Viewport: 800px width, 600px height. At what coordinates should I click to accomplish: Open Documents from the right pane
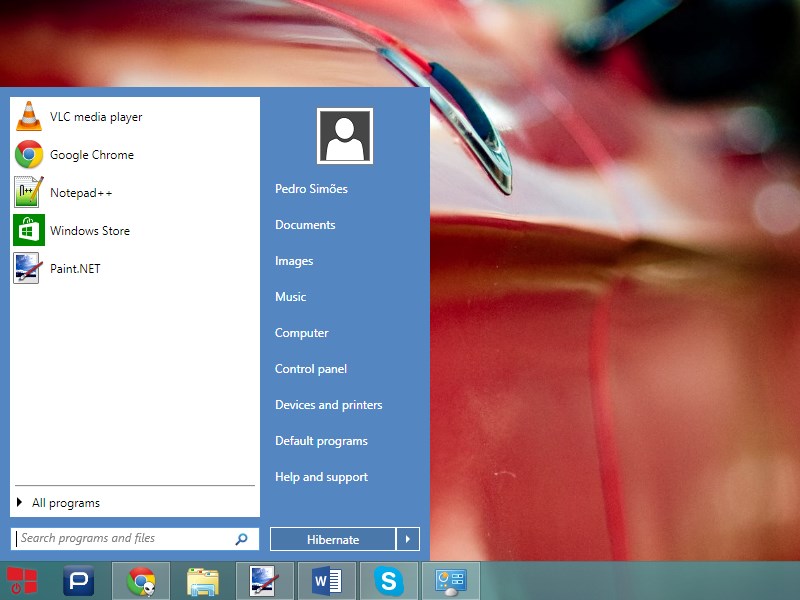pos(305,225)
